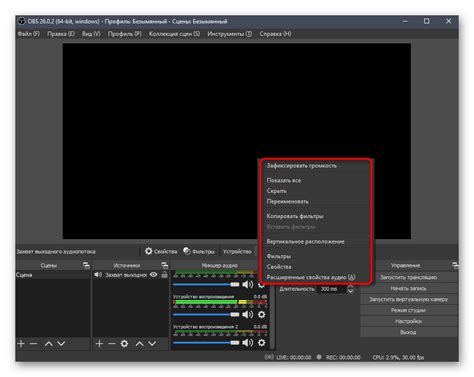
Task: Click the LIVE: 00:00:00 status text
Action: point(294,357)
